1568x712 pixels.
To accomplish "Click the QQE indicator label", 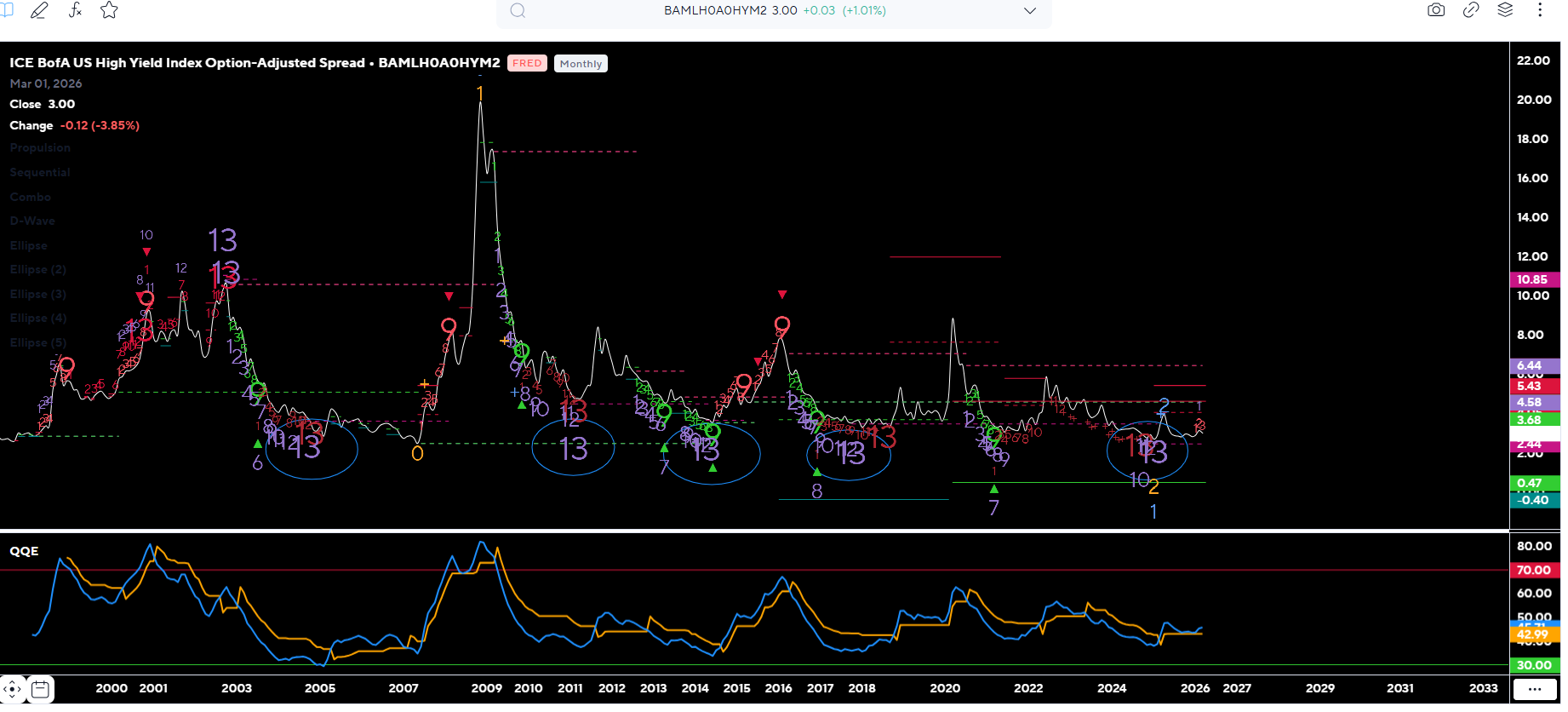I will click(x=24, y=552).
